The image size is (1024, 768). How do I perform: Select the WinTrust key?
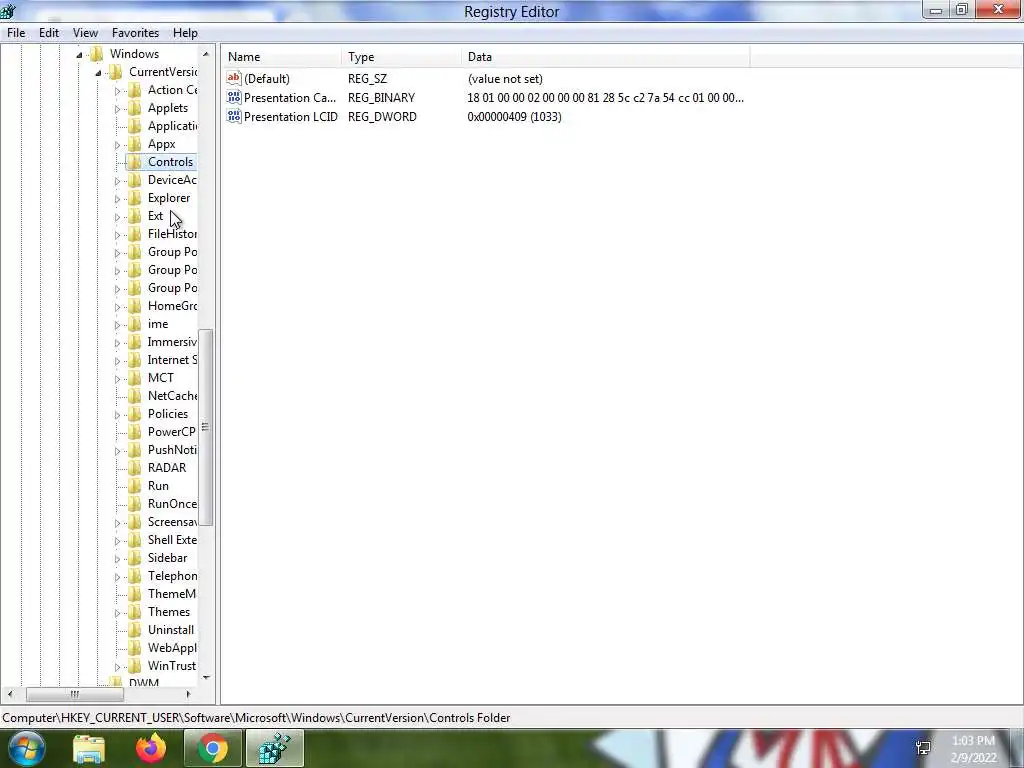[x=172, y=665]
